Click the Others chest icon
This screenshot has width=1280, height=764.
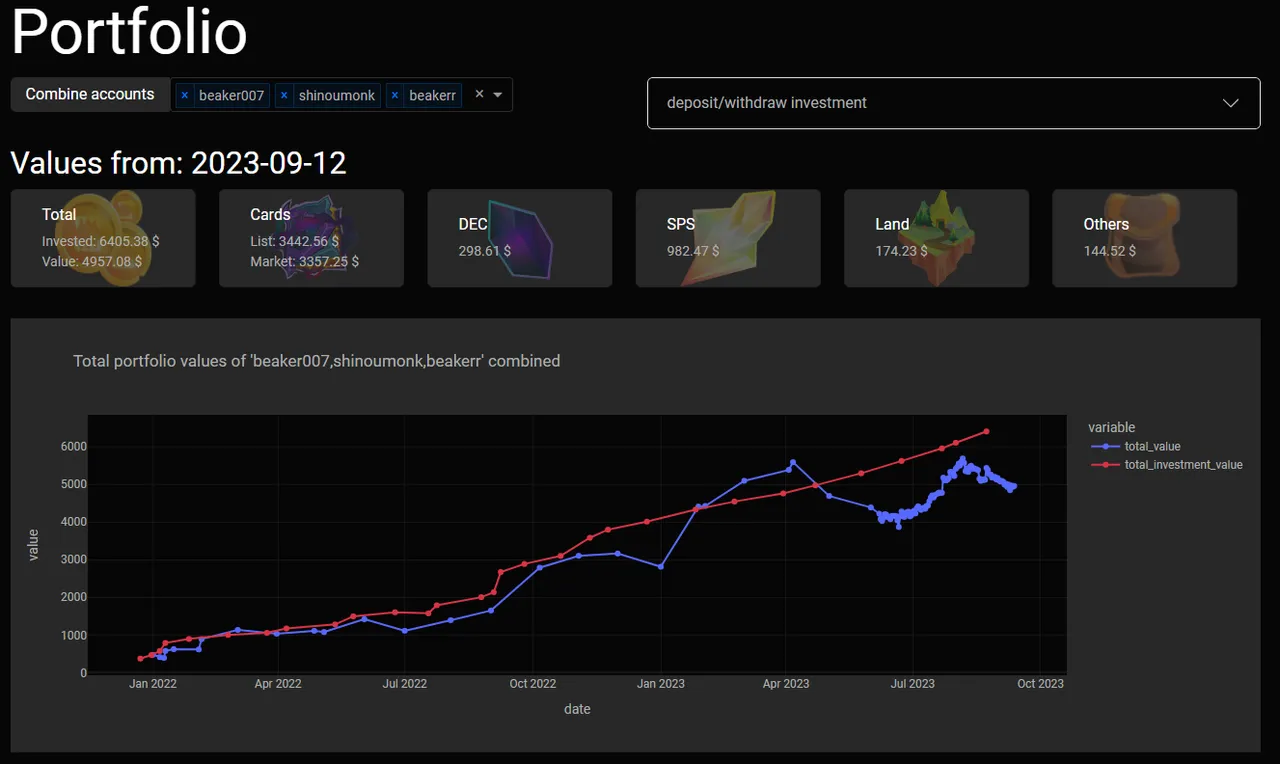[x=1142, y=236]
